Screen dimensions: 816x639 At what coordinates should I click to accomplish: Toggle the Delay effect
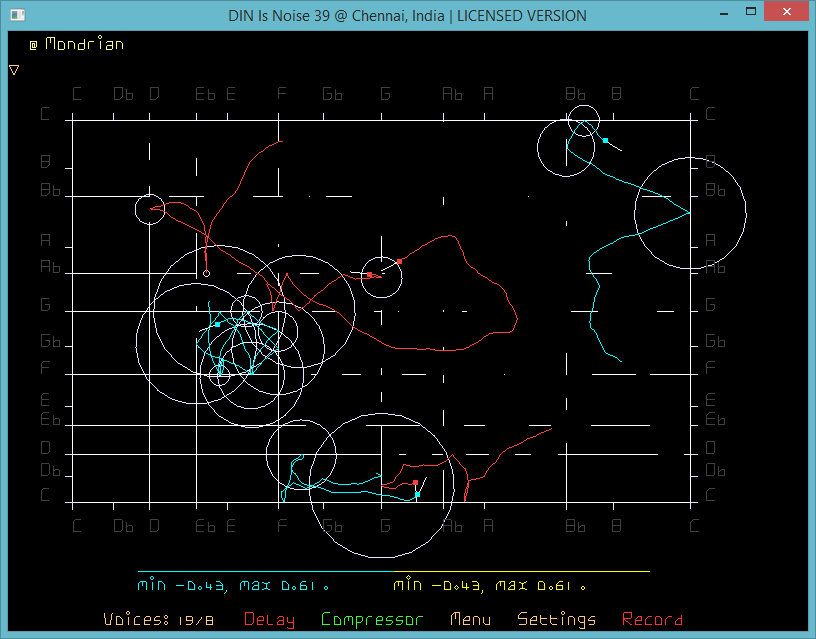point(269,620)
